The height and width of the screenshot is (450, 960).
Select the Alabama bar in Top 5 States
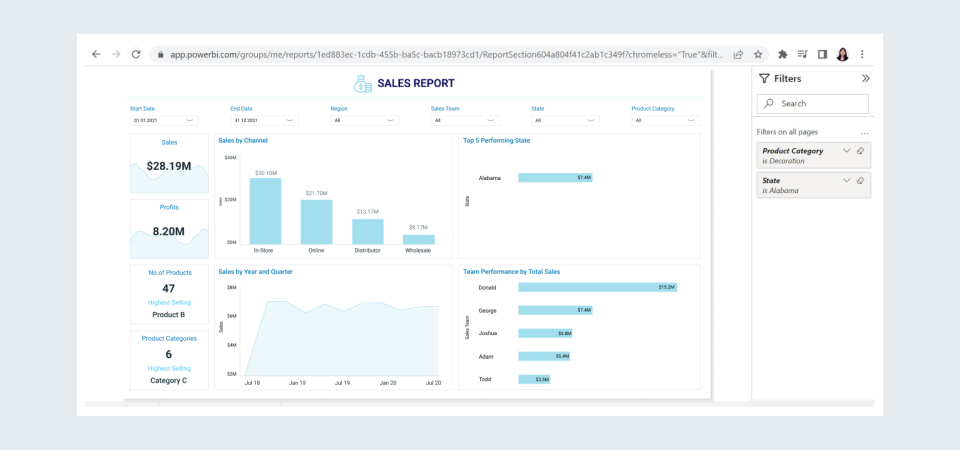[555, 178]
